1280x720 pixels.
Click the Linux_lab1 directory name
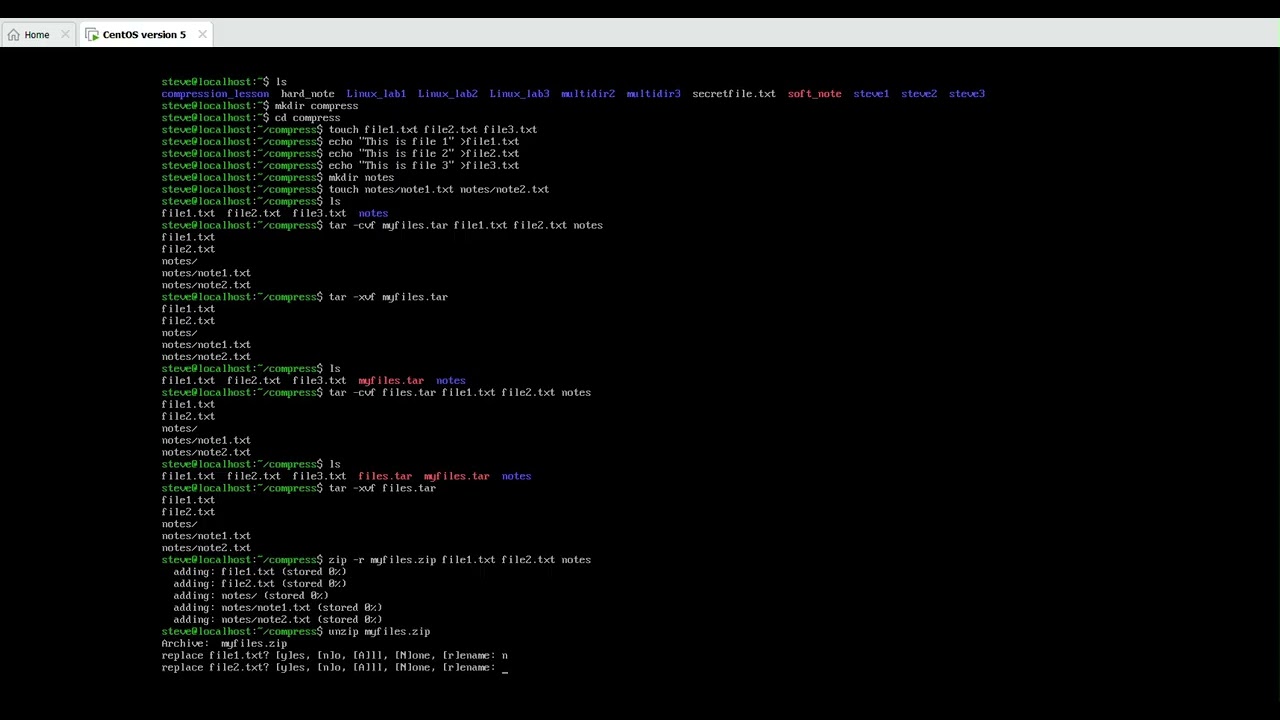coord(376,94)
